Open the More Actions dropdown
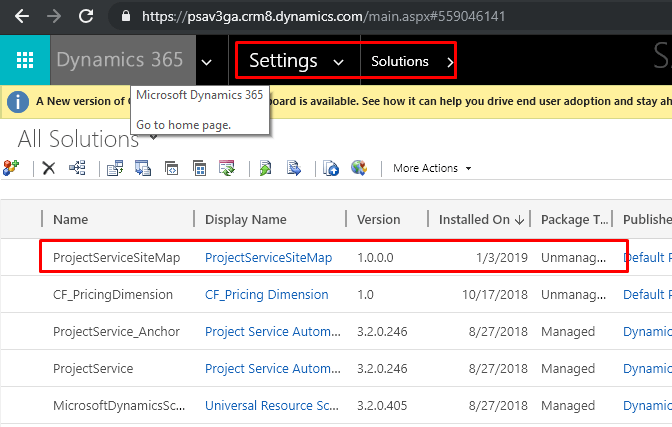672x427 pixels. [431, 168]
